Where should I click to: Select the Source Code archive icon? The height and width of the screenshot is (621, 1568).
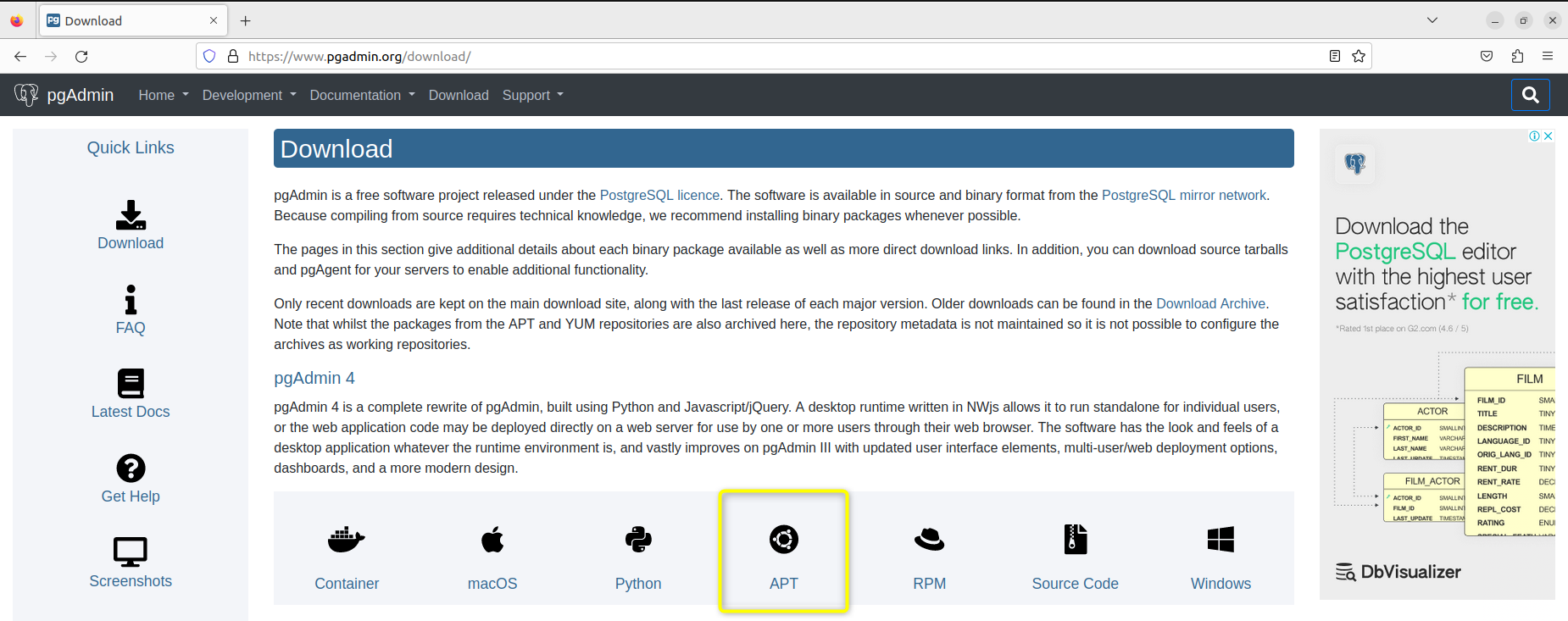[1076, 540]
